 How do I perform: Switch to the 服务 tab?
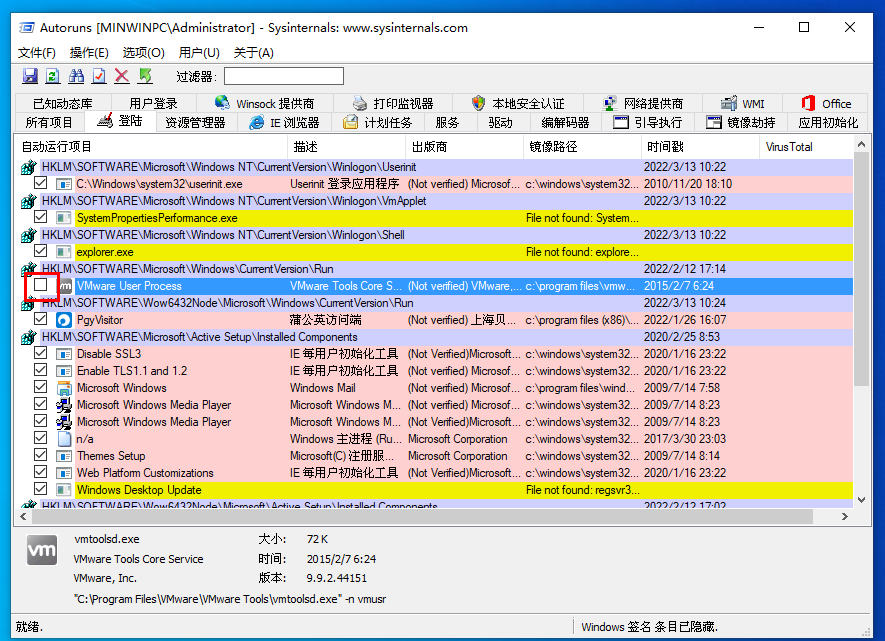tap(448, 122)
